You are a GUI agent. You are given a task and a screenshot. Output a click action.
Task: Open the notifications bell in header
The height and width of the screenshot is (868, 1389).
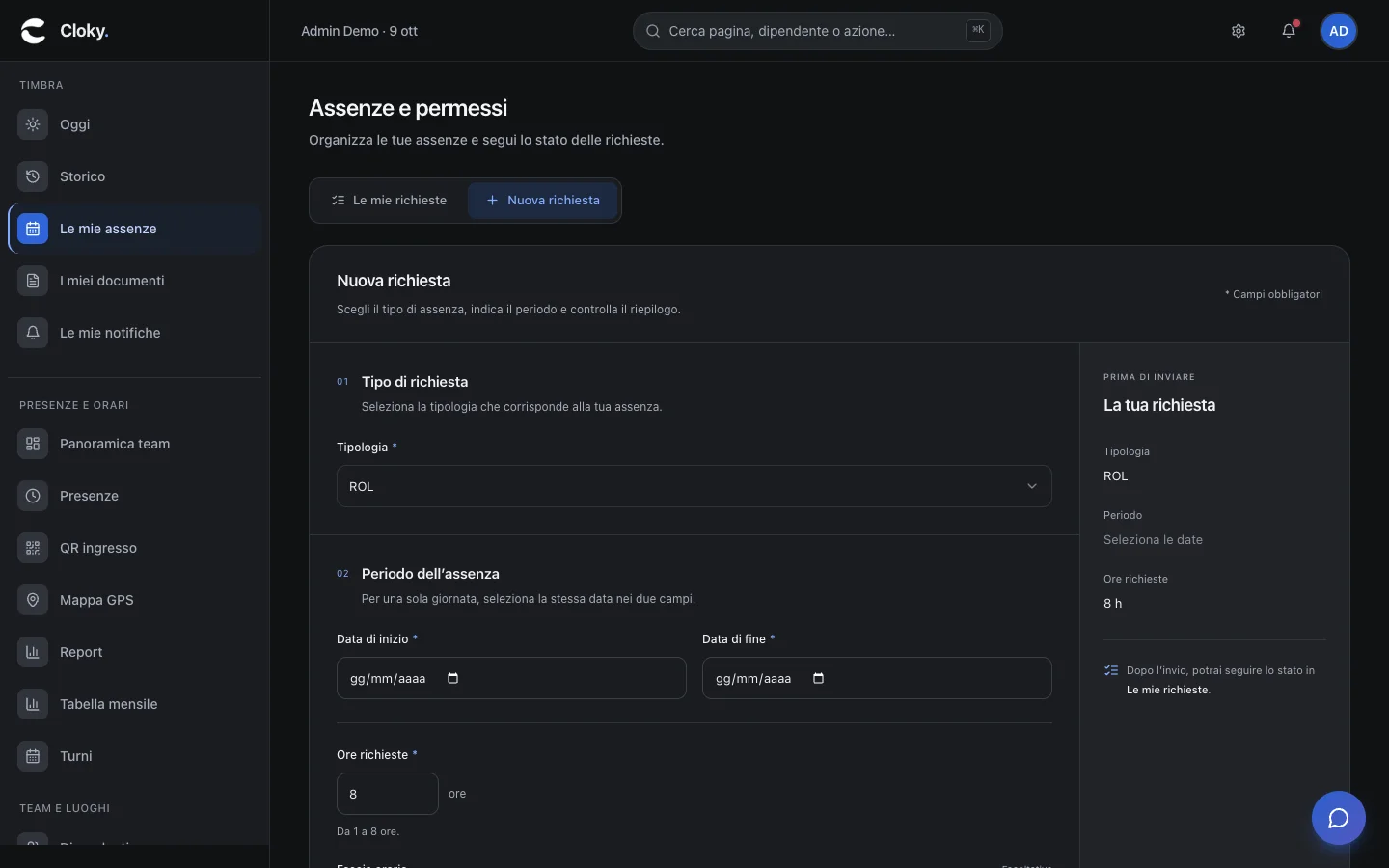pyautogui.click(x=1289, y=31)
